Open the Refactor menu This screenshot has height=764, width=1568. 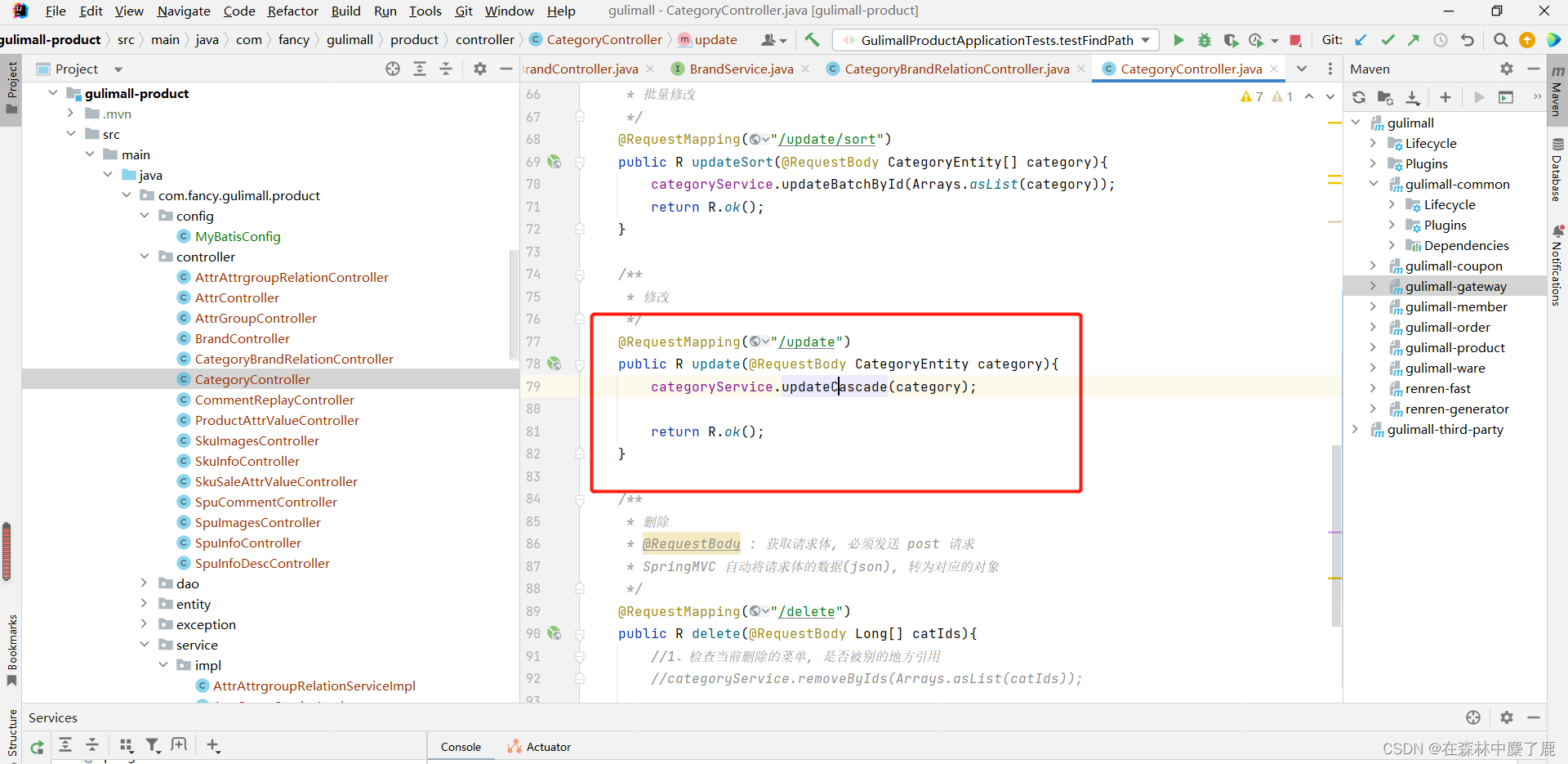(x=292, y=11)
